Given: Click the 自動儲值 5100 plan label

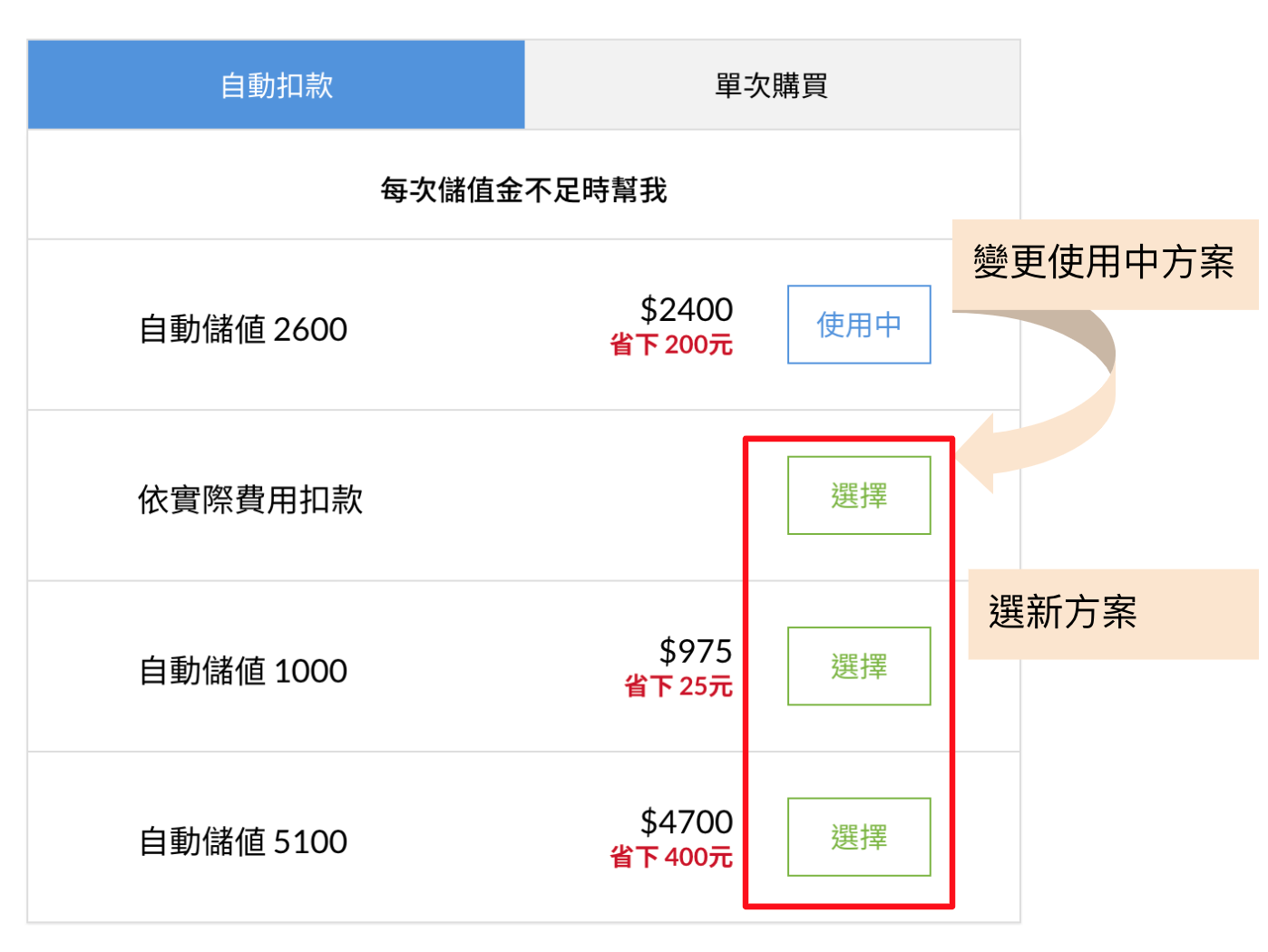Looking at the screenshot, I should point(243,841).
